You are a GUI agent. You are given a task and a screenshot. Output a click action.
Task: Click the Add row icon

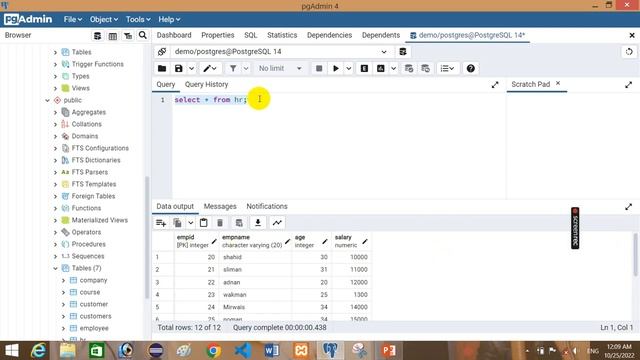point(161,223)
